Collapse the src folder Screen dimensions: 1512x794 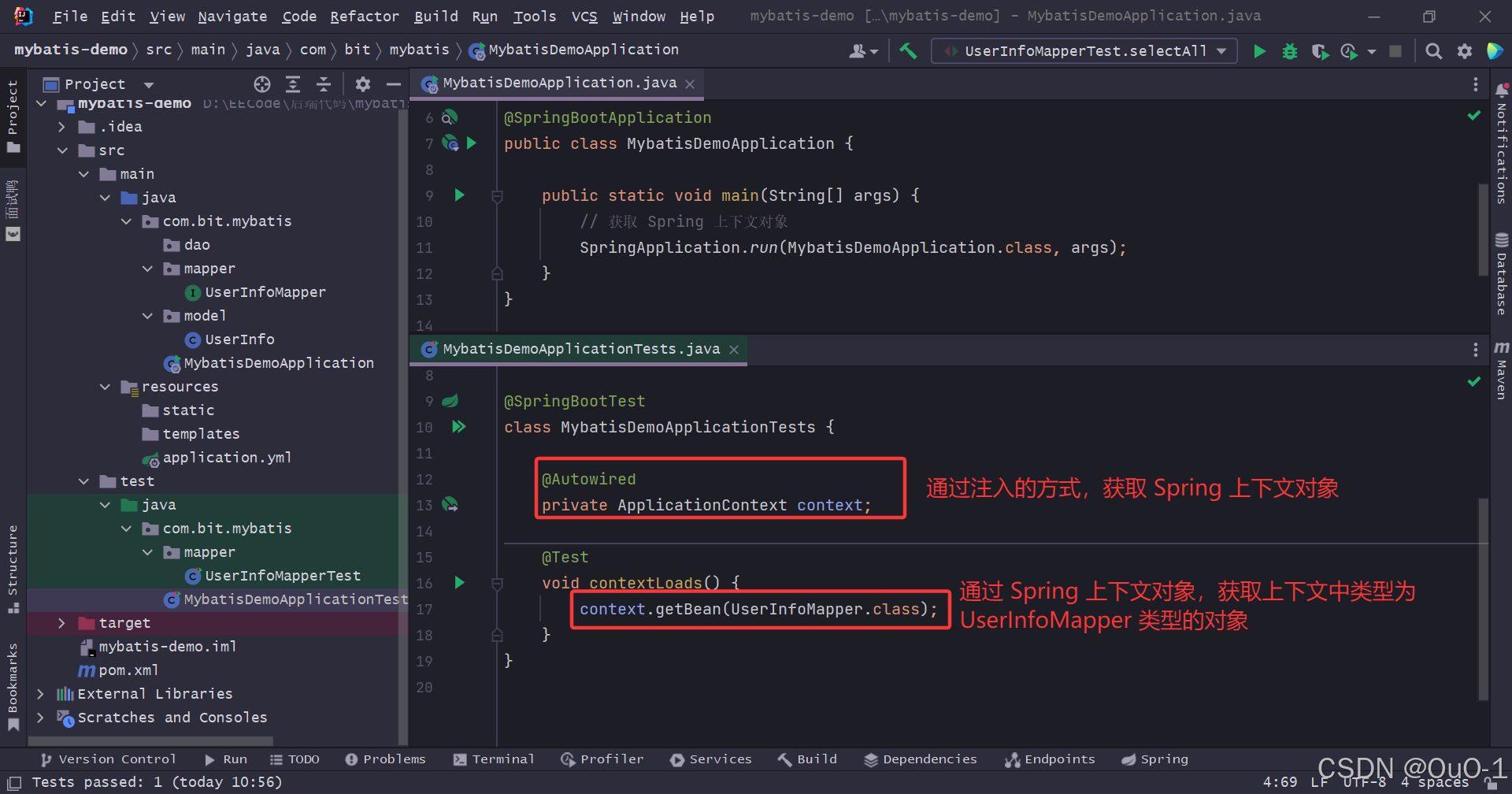[x=62, y=150]
